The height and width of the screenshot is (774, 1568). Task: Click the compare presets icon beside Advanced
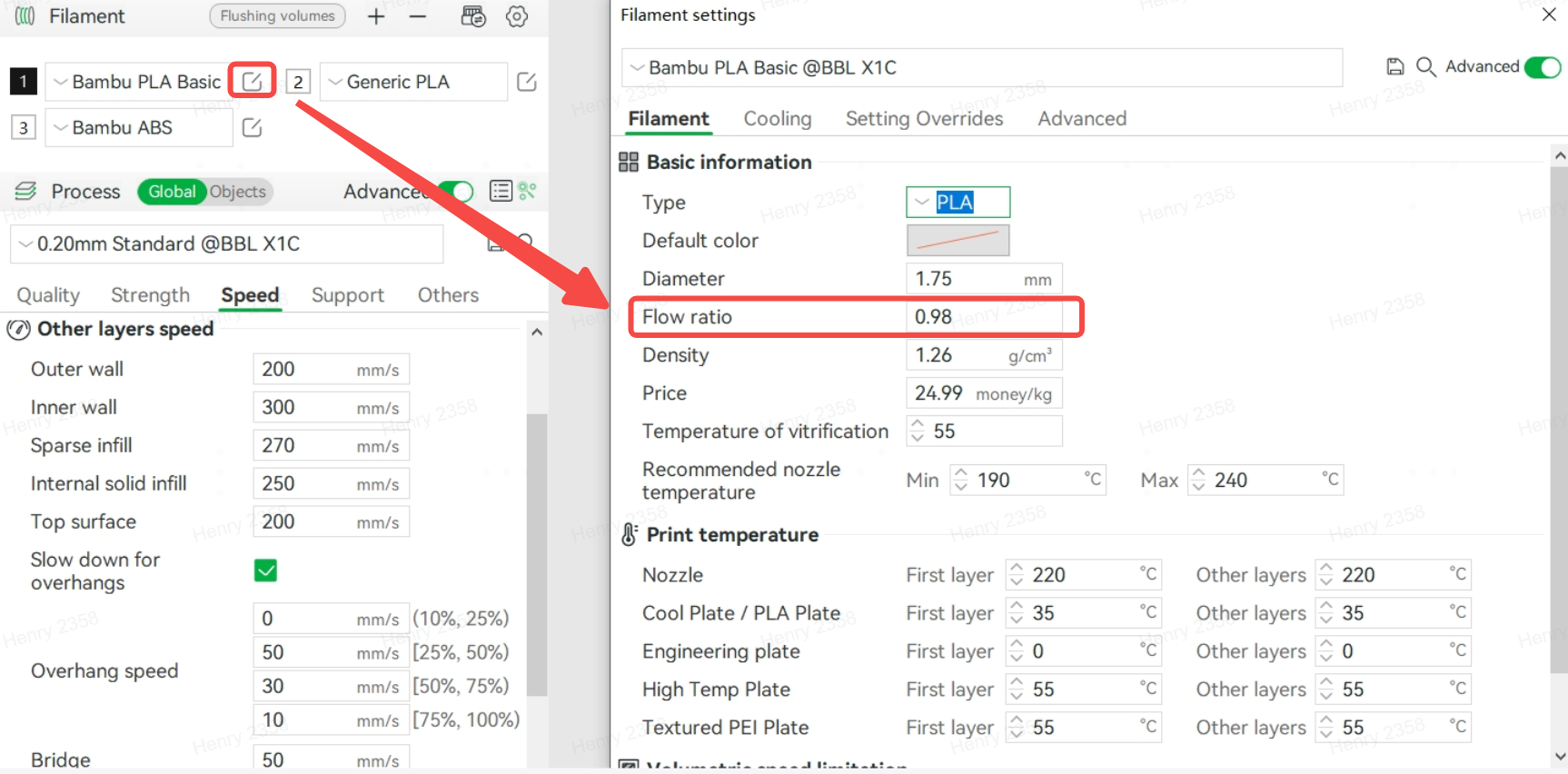tap(527, 191)
